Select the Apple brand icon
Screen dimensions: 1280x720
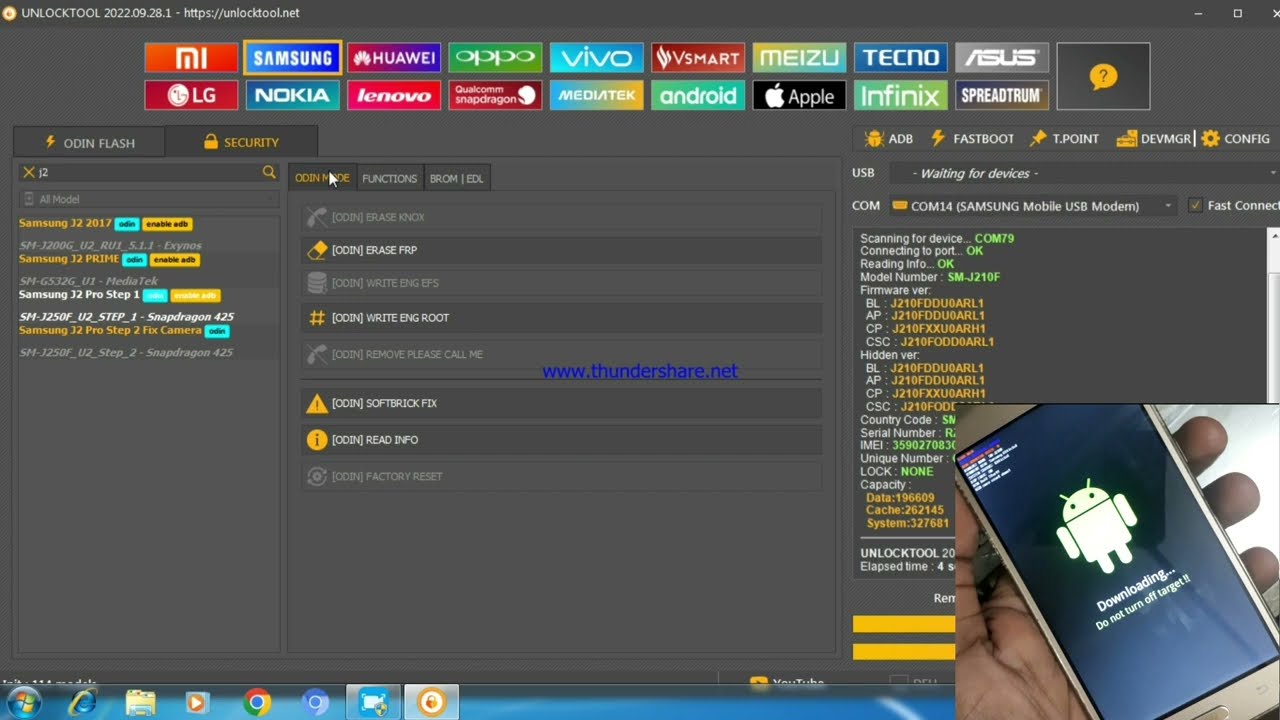[799, 95]
